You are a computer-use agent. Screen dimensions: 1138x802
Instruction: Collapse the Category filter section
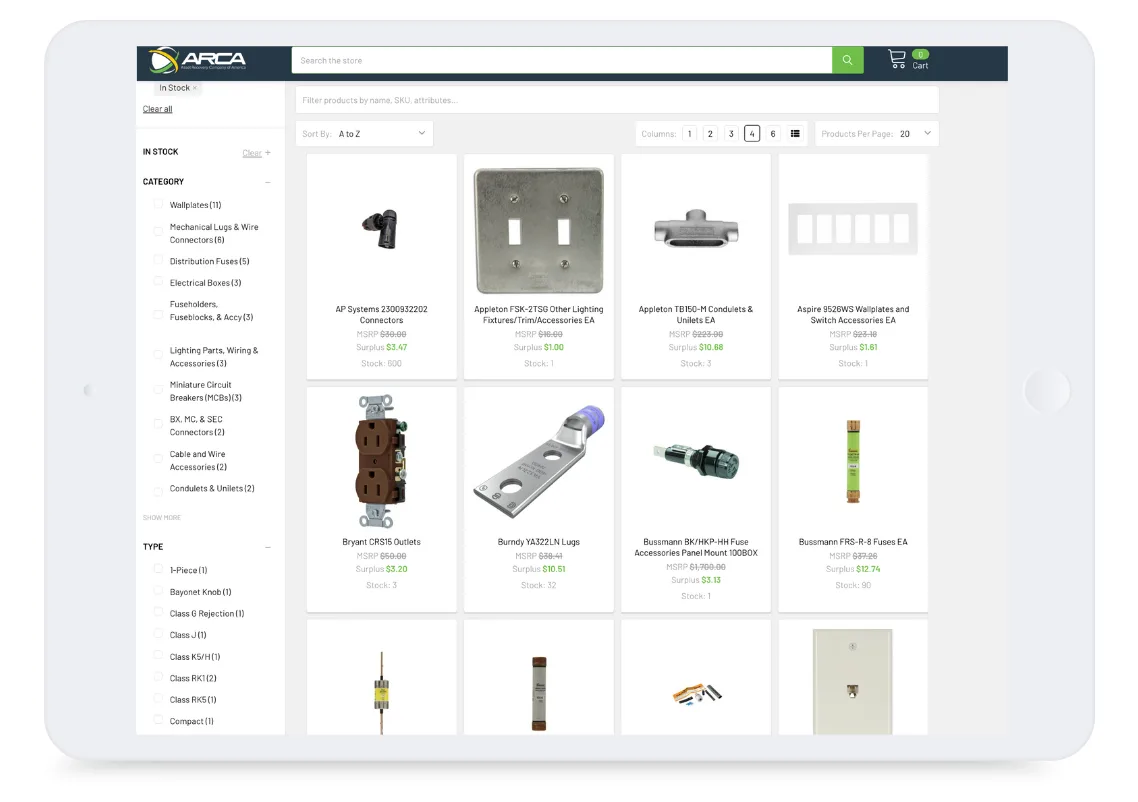(268, 182)
